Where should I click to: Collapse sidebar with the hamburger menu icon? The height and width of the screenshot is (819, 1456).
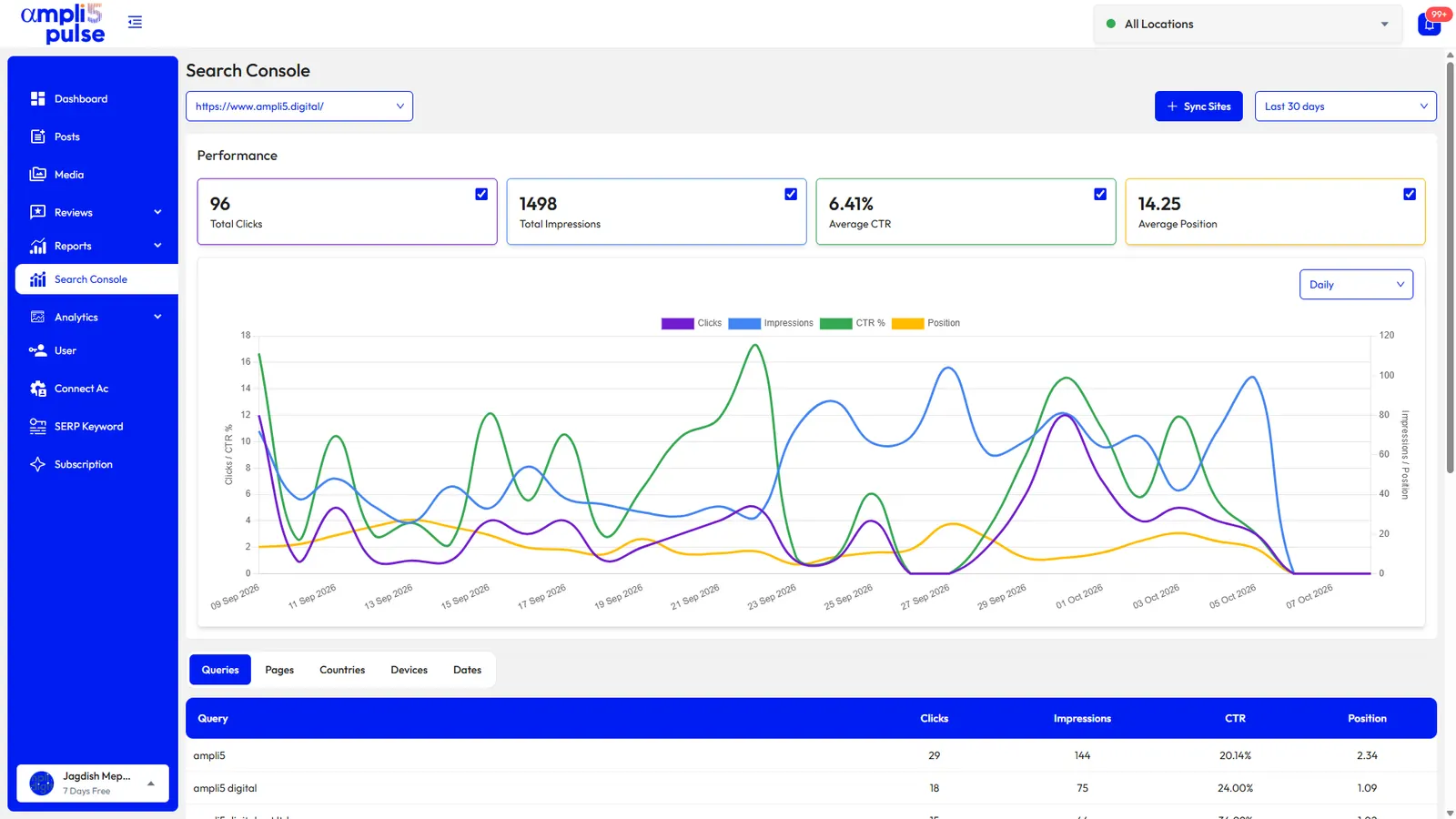pyautogui.click(x=135, y=22)
